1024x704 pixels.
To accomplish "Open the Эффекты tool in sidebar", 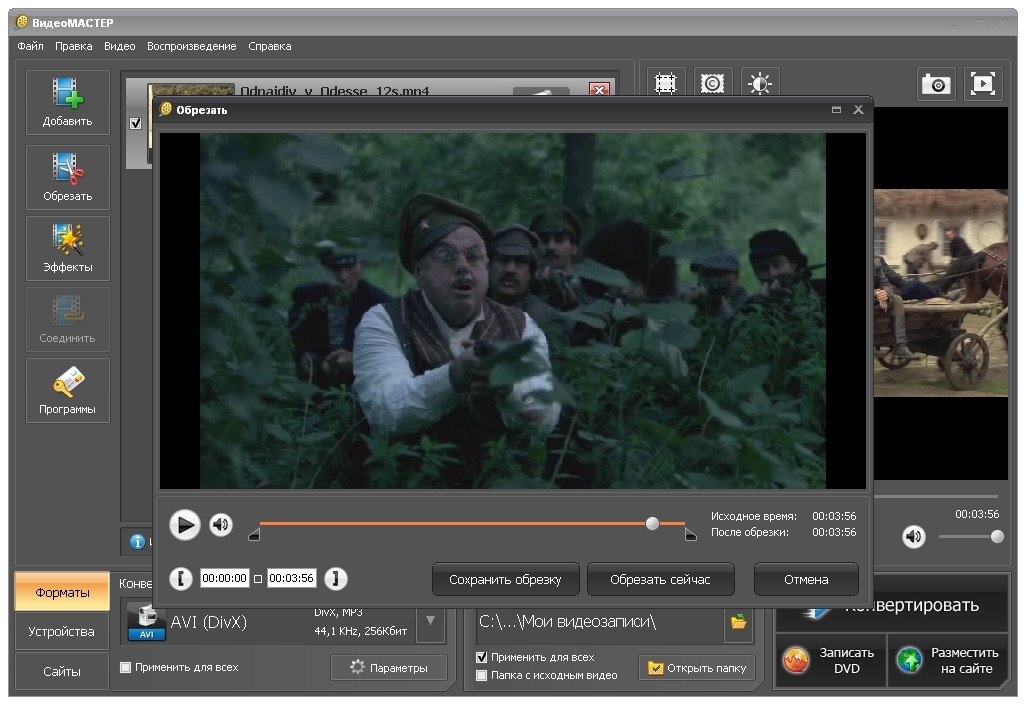I will click(67, 248).
